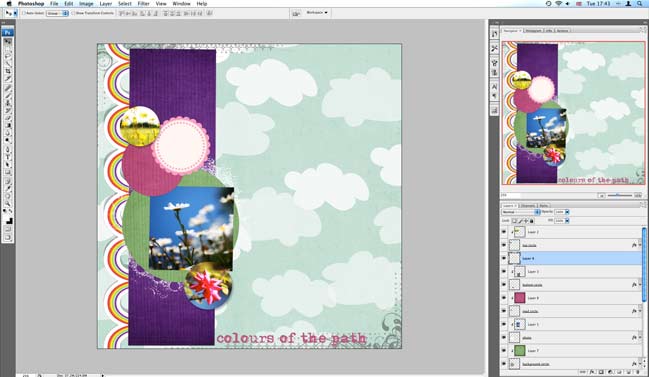Open the layer Fill dropdown arrow

(567, 221)
